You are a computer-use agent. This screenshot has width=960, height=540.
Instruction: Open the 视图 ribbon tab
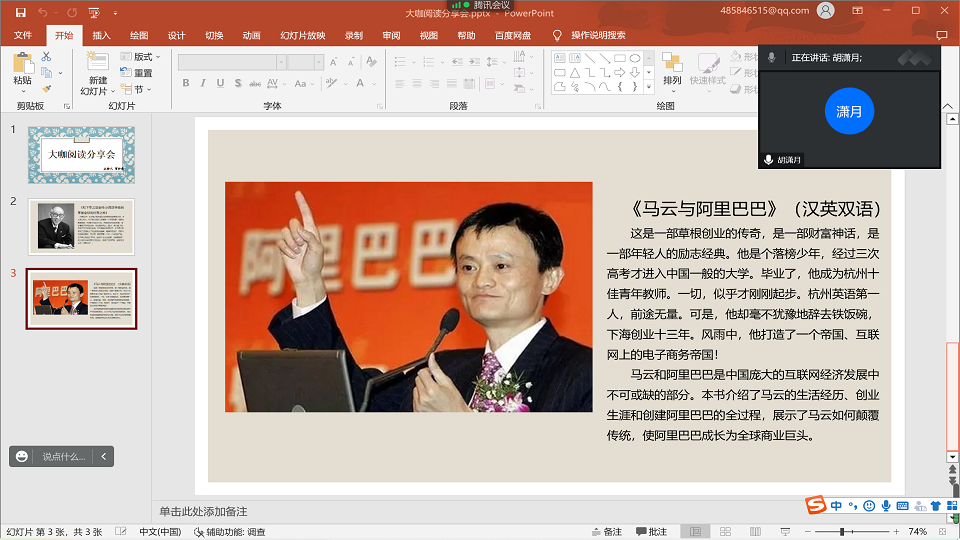(429, 36)
